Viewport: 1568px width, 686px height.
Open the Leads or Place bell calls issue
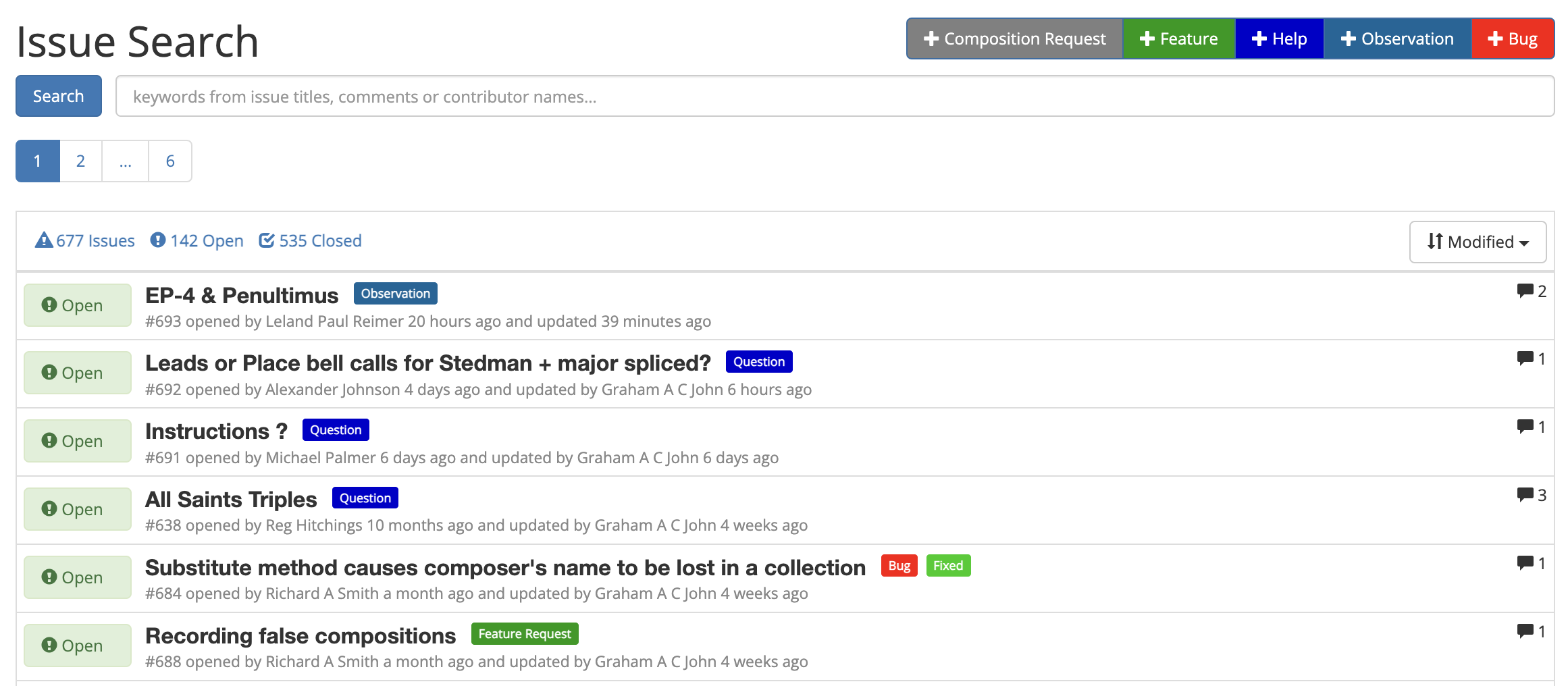pos(428,363)
